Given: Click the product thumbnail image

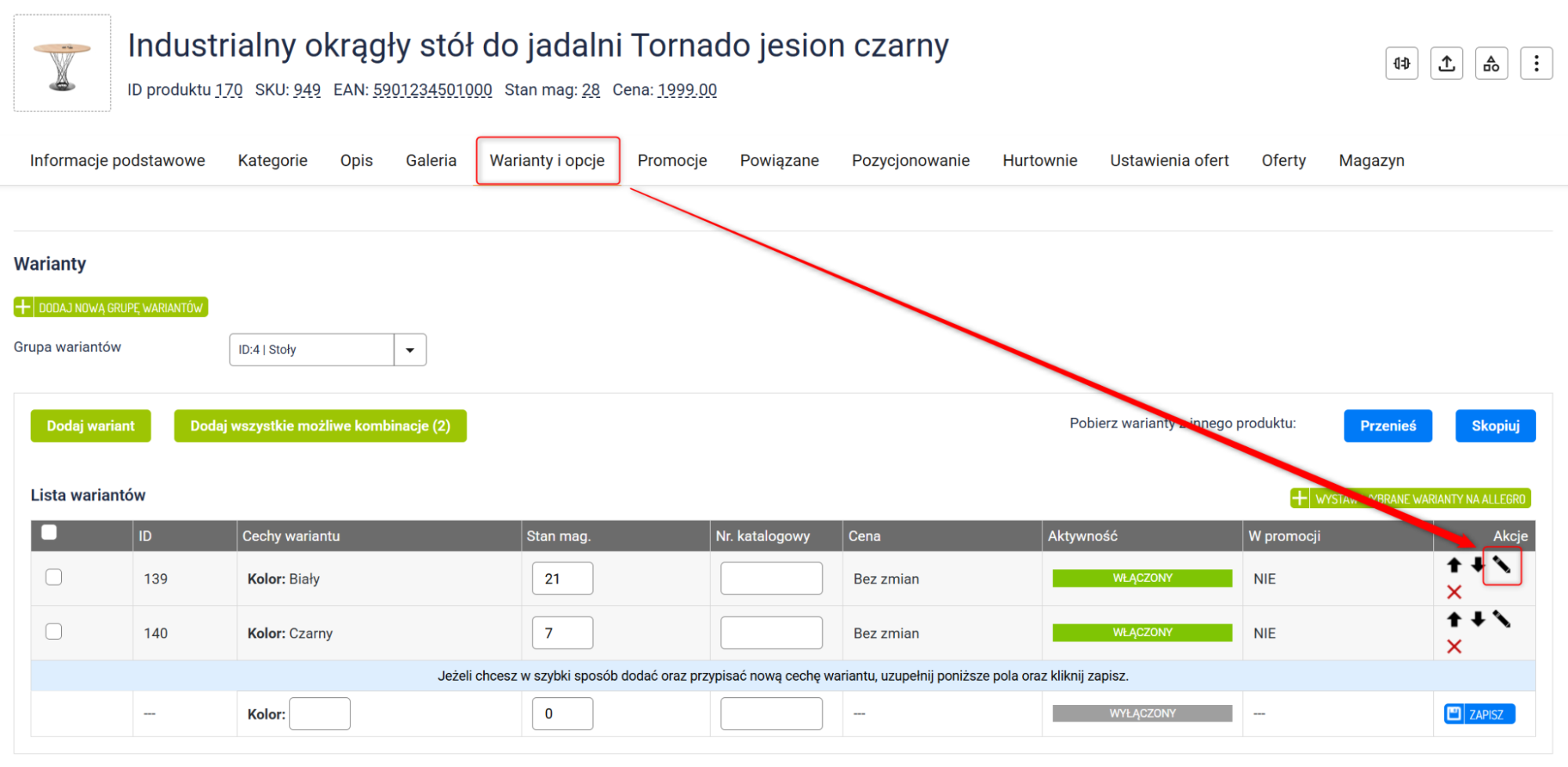Looking at the screenshot, I should click(62, 64).
